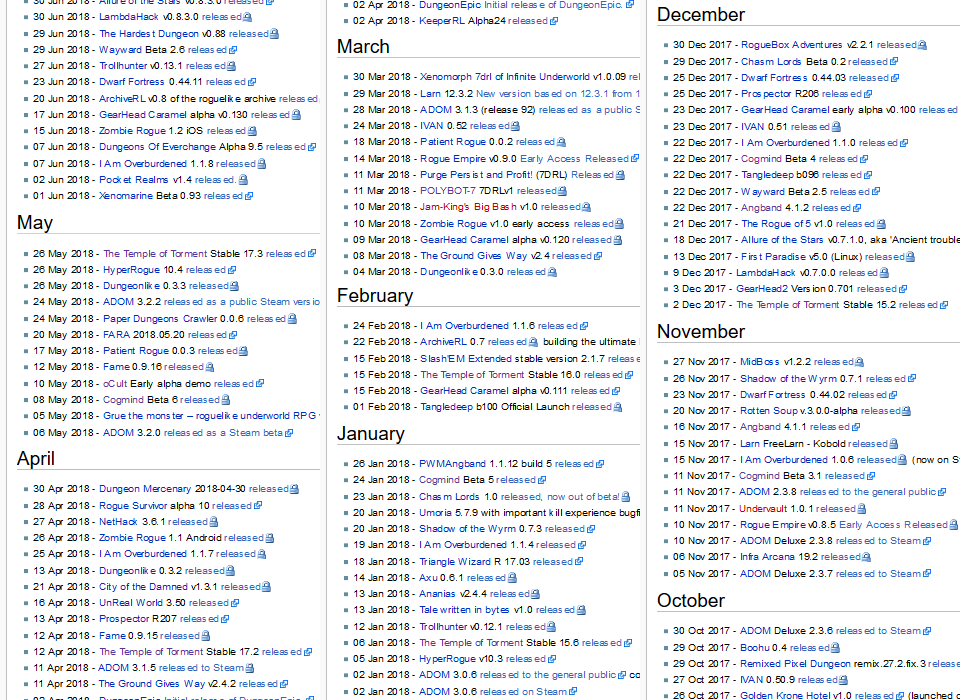960x700 pixels.
Task: Click lock icon after Axu 0.6.1 released
Action: [512, 578]
